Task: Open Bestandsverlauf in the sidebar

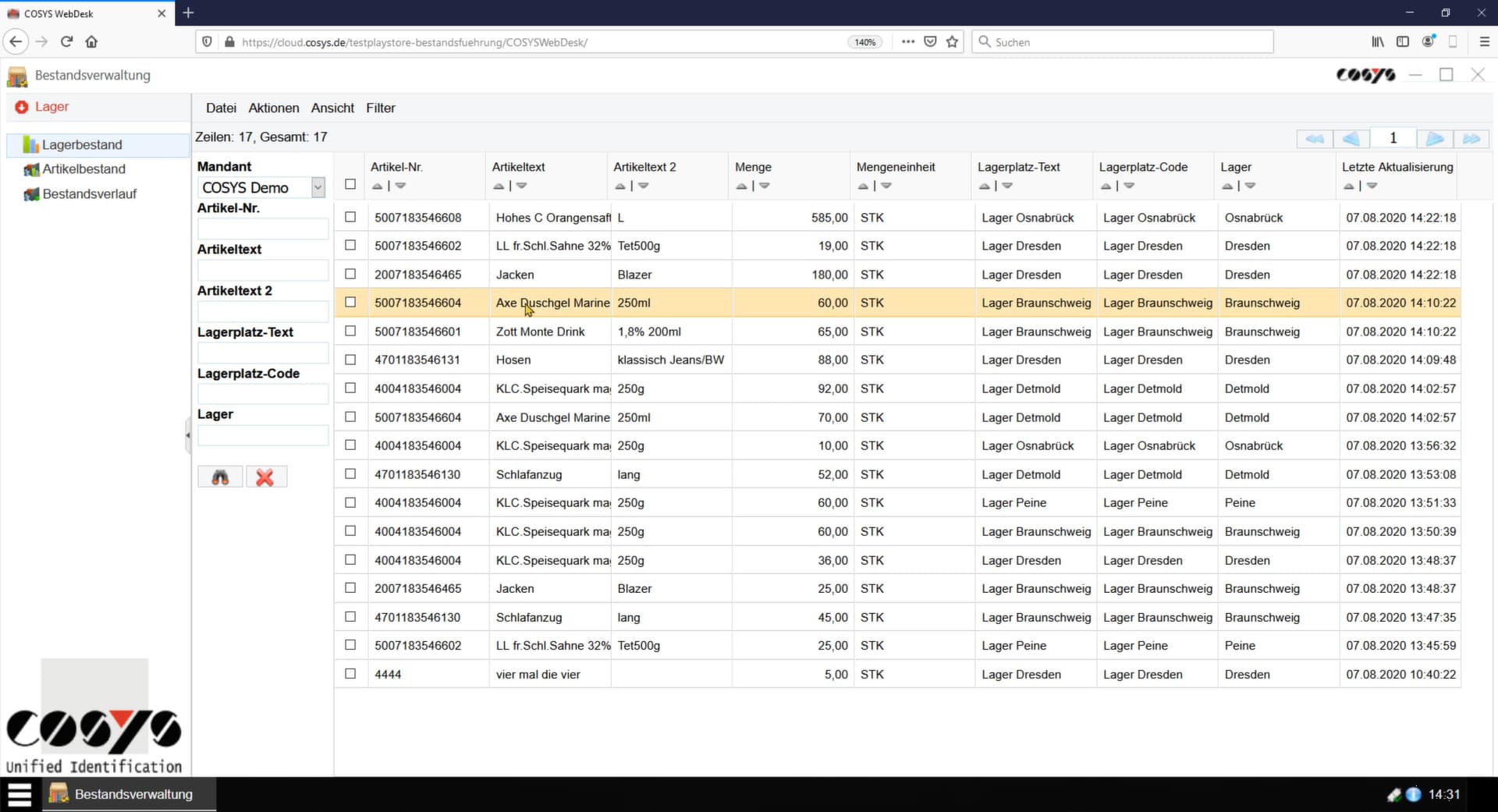Action: coord(89,193)
